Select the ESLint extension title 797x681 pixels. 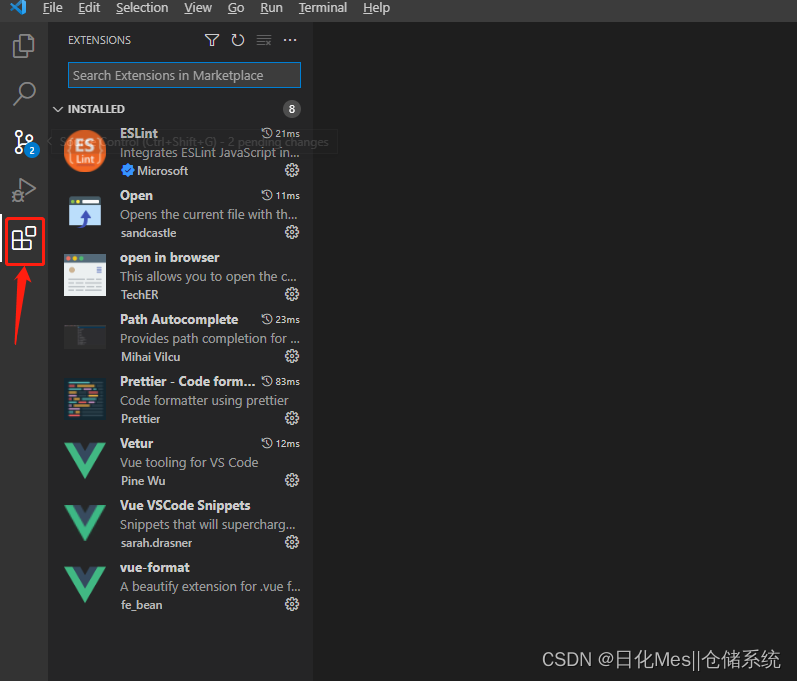coord(139,134)
